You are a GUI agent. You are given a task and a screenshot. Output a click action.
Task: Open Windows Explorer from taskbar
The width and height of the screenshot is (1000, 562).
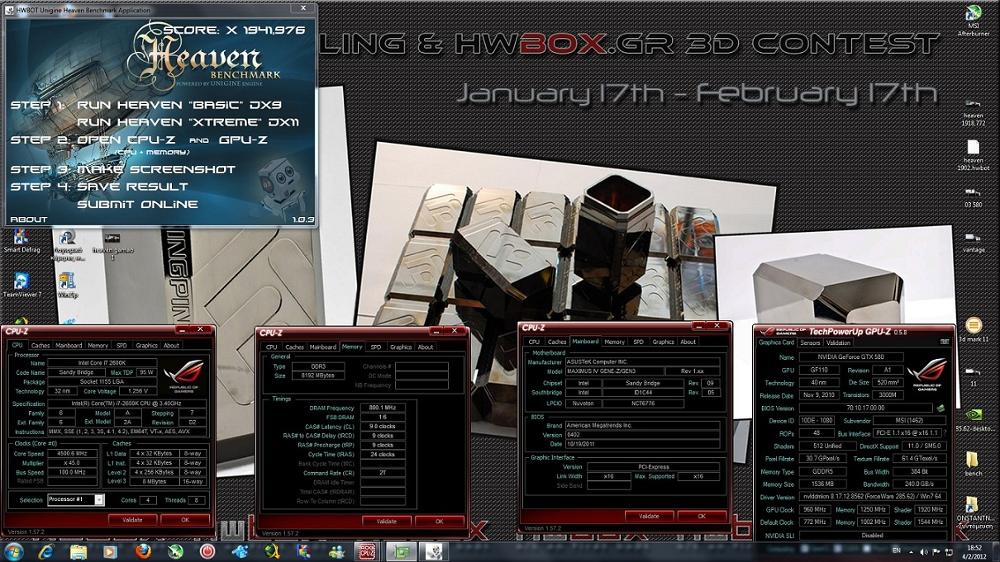78,551
